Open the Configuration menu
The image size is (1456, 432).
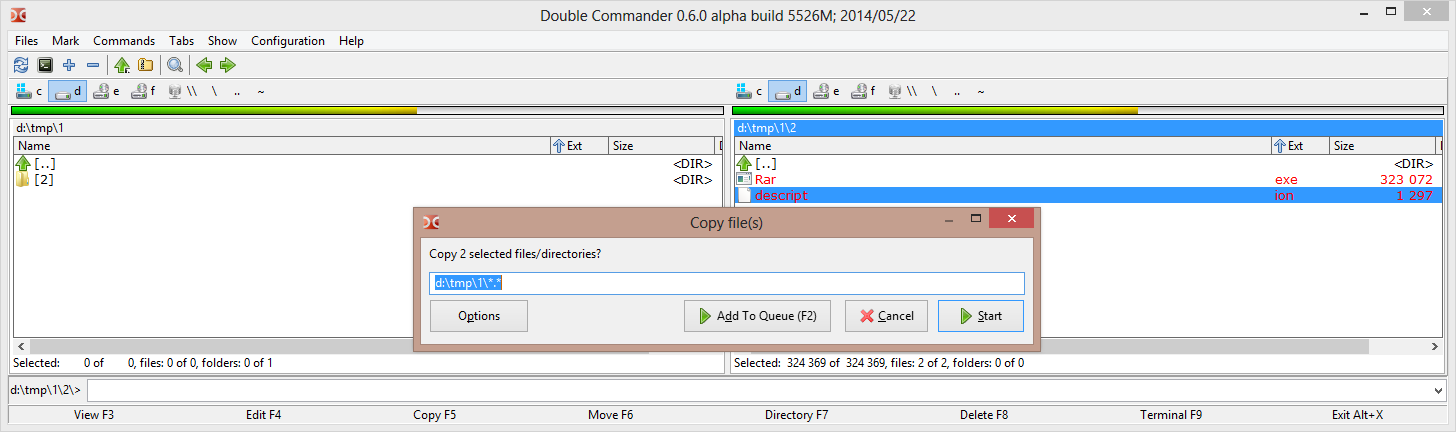tap(287, 41)
